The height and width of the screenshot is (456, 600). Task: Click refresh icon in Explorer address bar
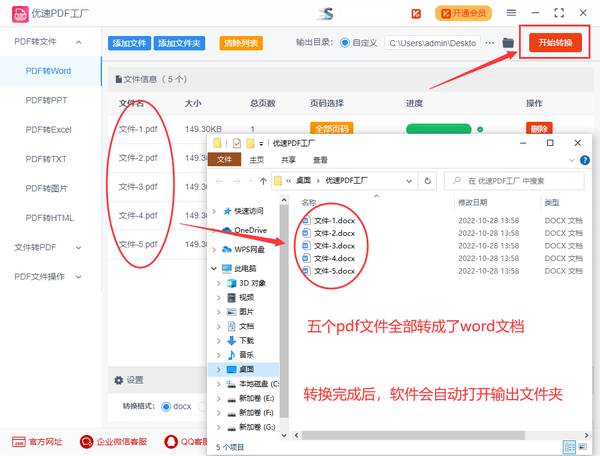tap(427, 181)
